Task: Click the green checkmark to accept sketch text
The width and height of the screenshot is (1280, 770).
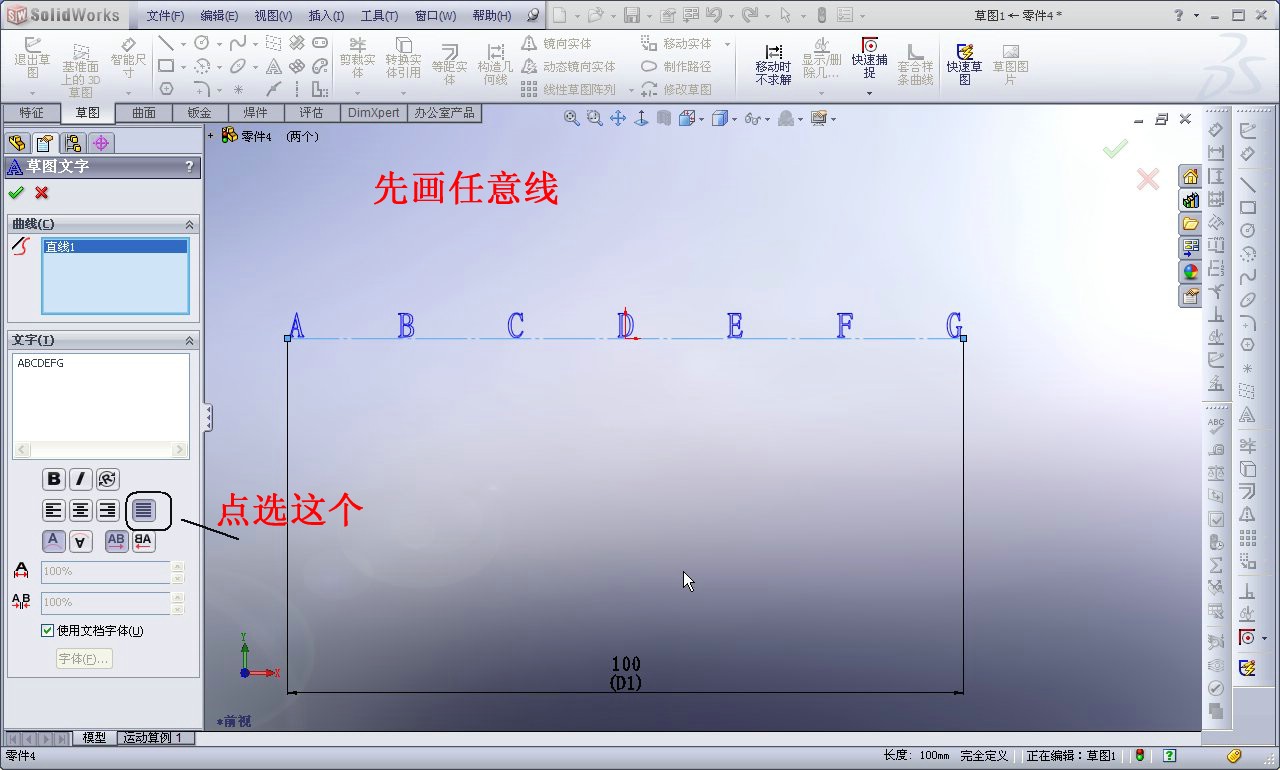Action: click(16, 193)
